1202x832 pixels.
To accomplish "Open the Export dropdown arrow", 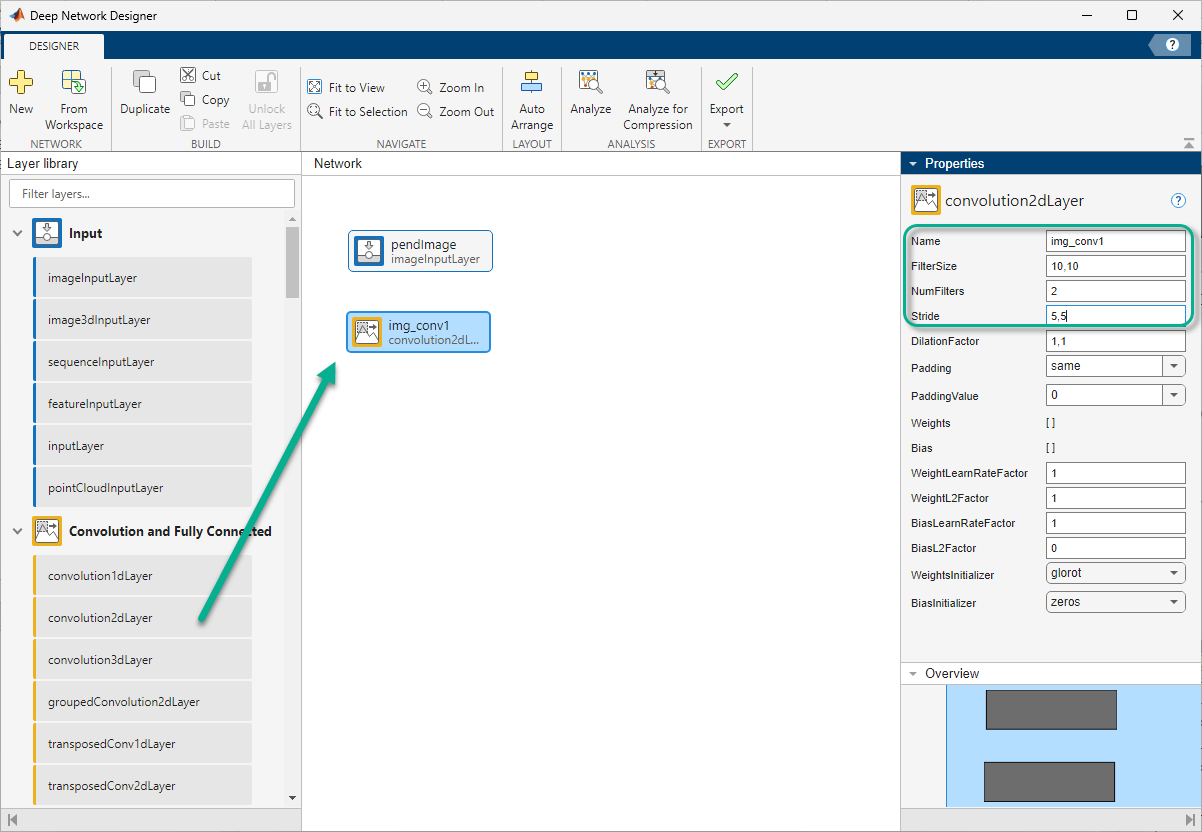I will (727, 125).
